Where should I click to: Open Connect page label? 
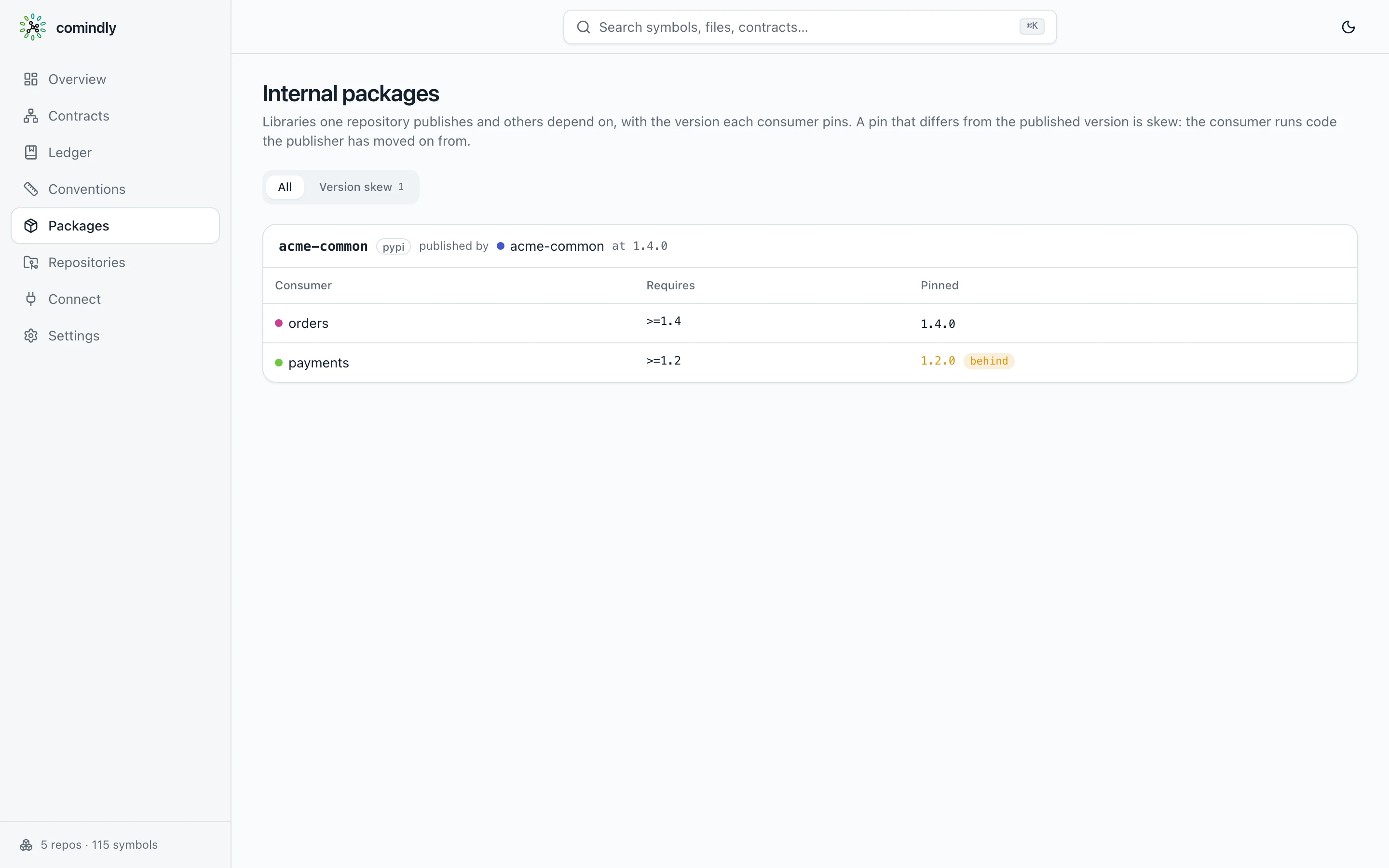click(x=75, y=299)
